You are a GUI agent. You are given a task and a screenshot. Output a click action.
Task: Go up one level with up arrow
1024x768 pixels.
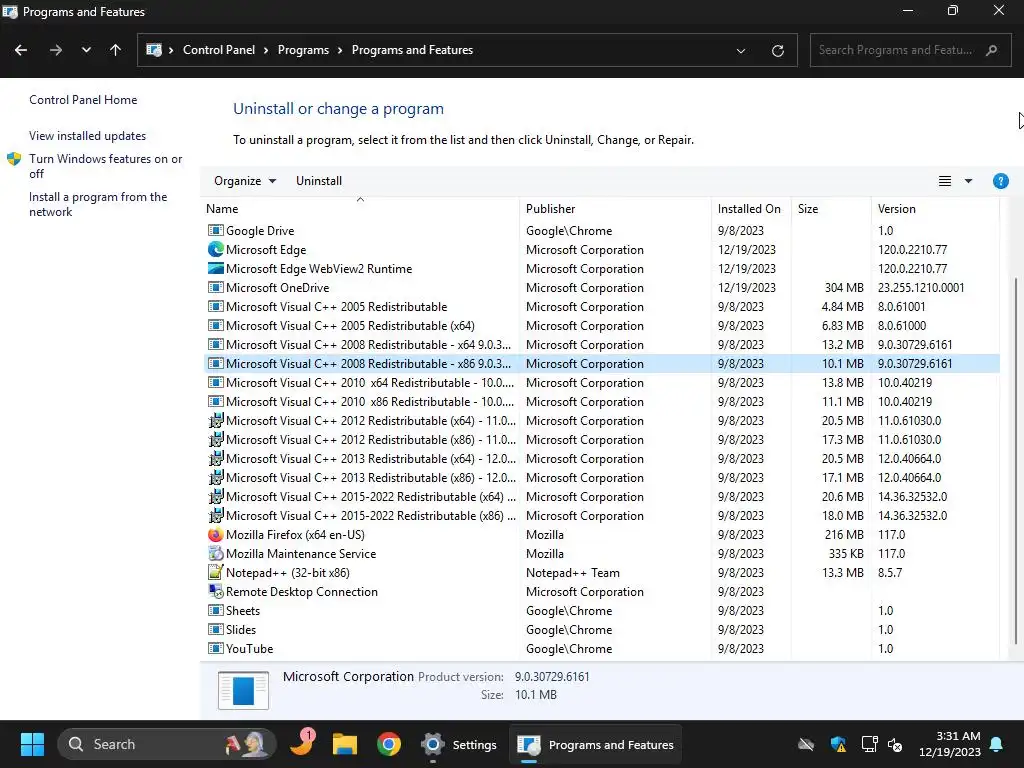click(x=116, y=50)
